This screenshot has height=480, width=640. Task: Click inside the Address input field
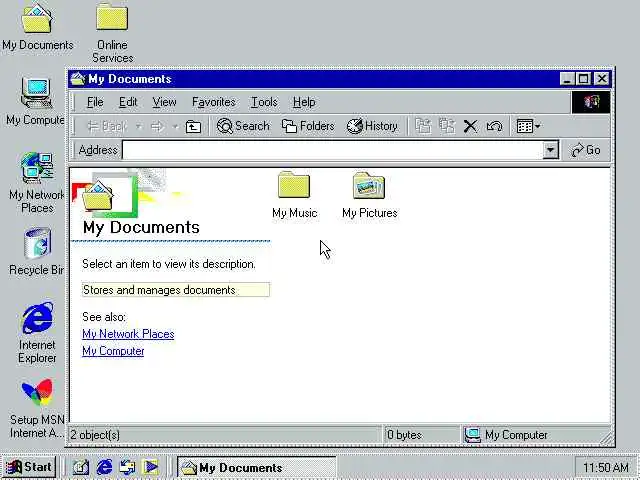pyautogui.click(x=332, y=150)
